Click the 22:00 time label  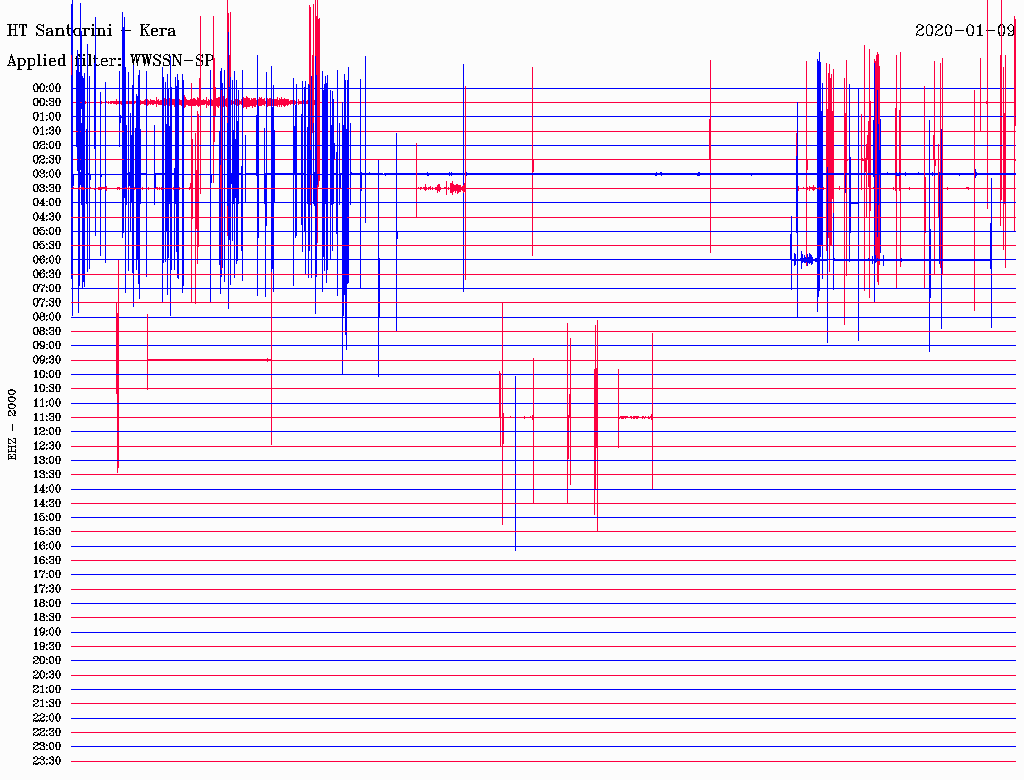[x=47, y=718]
